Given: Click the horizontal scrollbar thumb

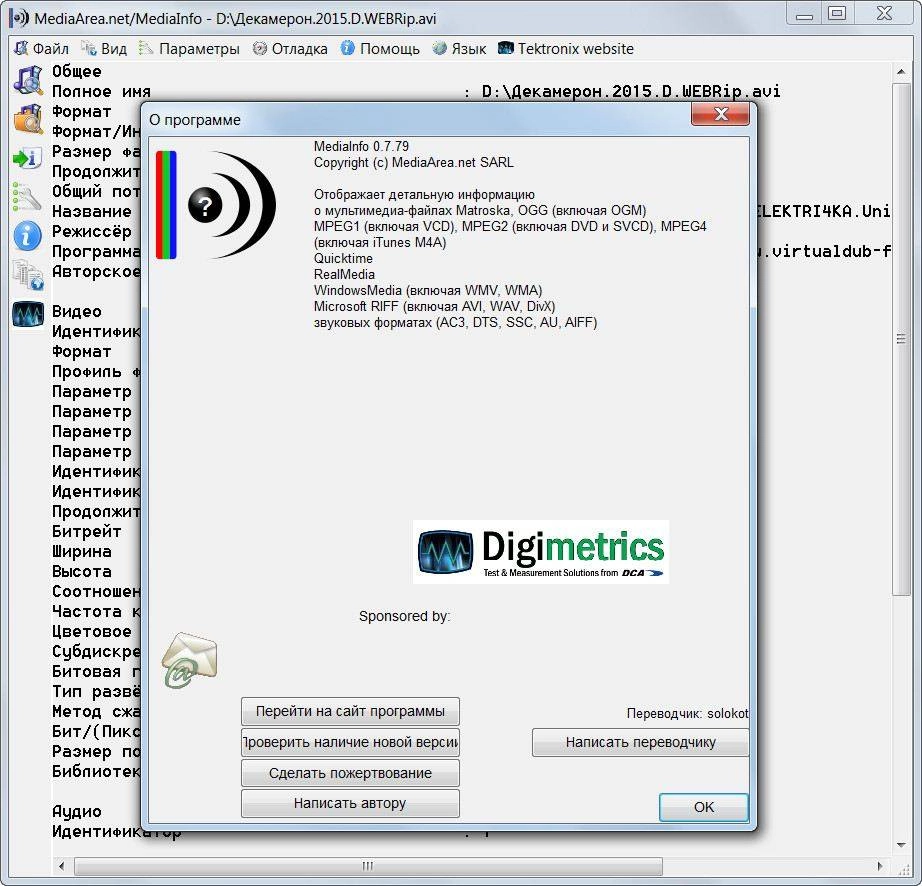Looking at the screenshot, I should click(x=368, y=866).
